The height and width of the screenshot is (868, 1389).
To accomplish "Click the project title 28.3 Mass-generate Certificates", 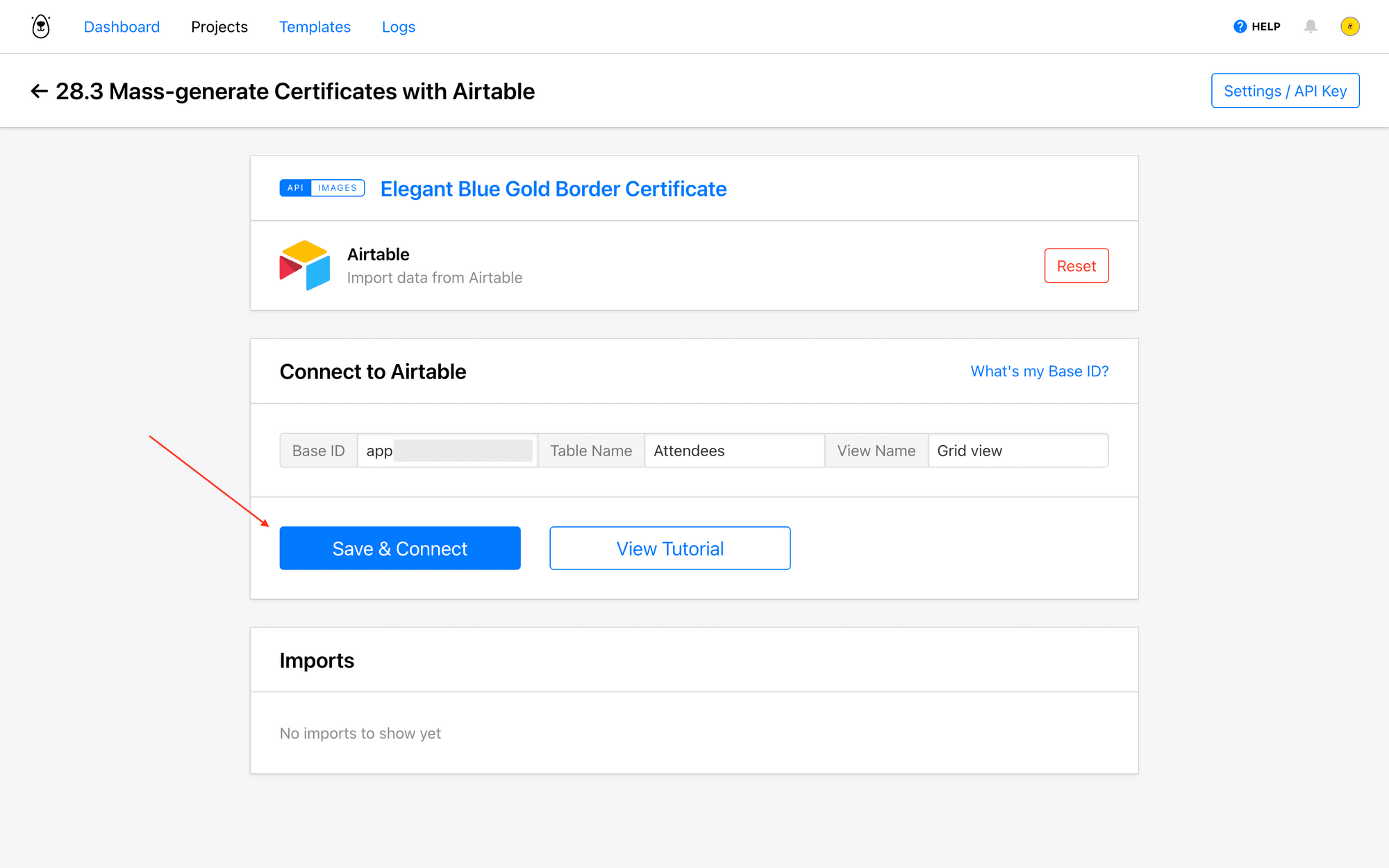I will 295,91.
